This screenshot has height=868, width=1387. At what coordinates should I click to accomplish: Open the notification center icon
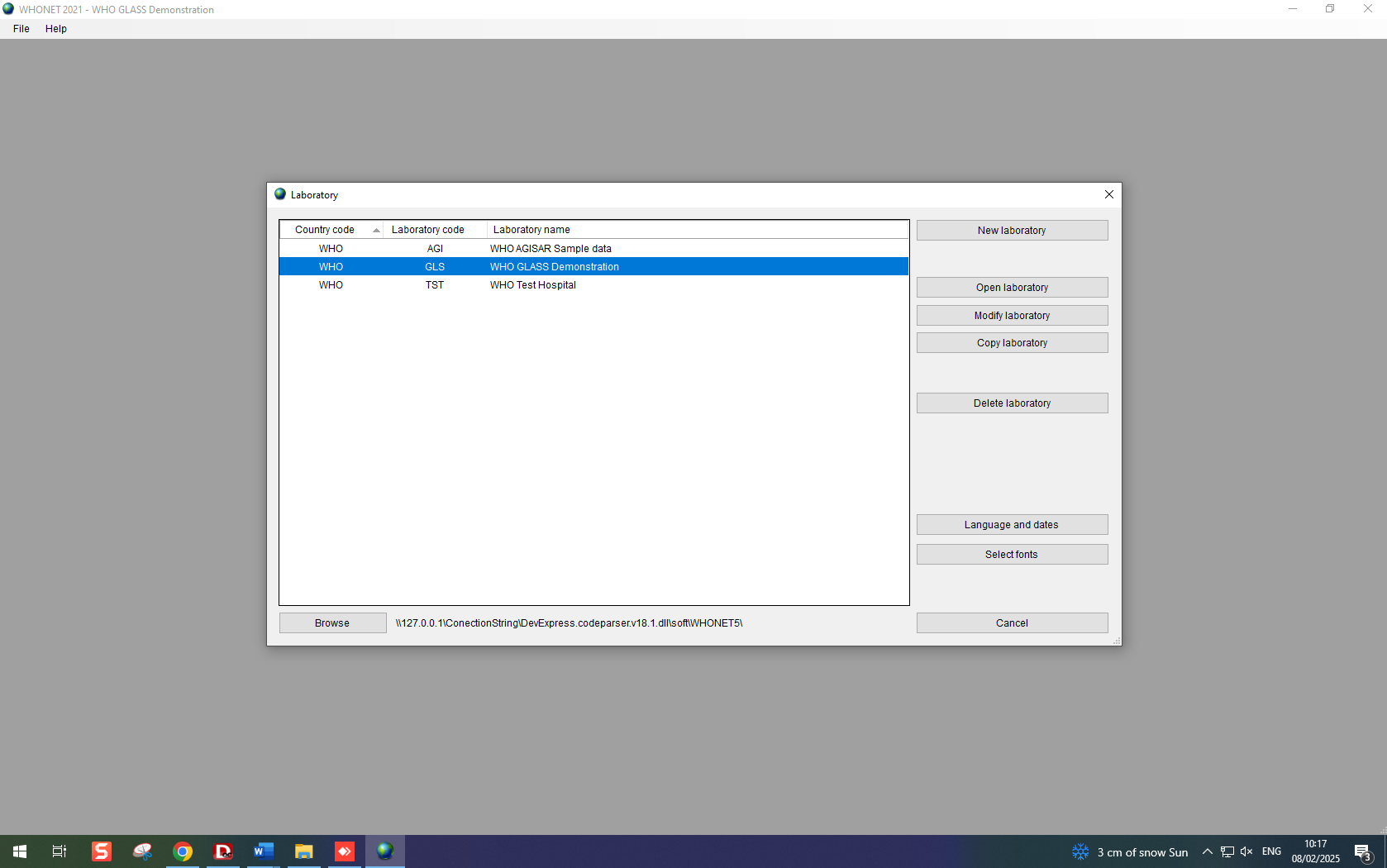click(x=1363, y=851)
